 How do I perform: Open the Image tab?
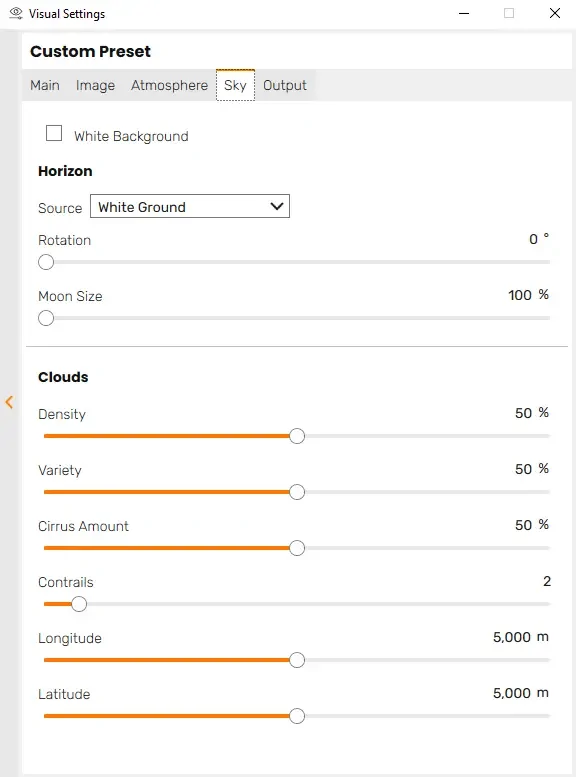95,85
